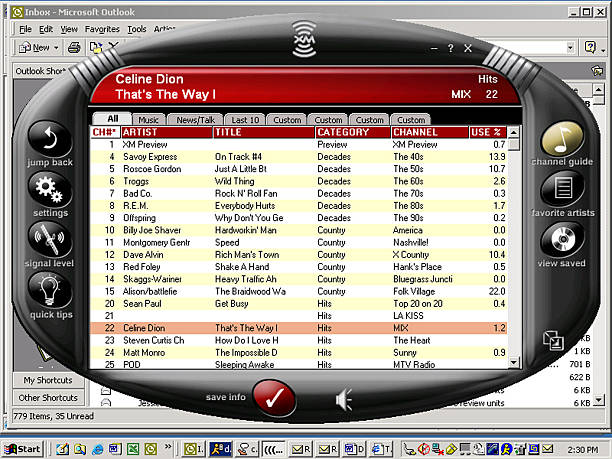The width and height of the screenshot is (612, 459).
Task: Click the Windows Start button
Action: (x=22, y=449)
